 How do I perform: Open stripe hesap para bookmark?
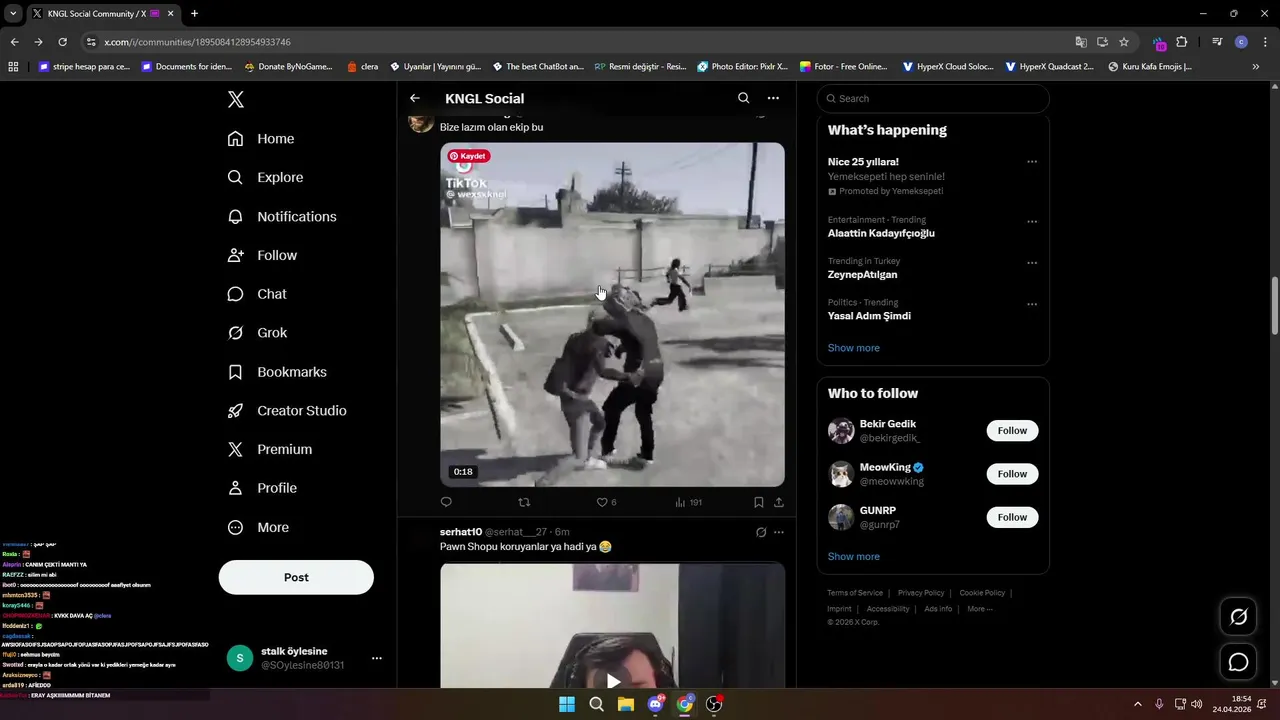pos(84,67)
